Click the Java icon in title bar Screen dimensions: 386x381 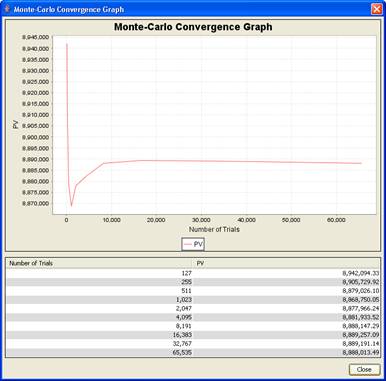7,9
